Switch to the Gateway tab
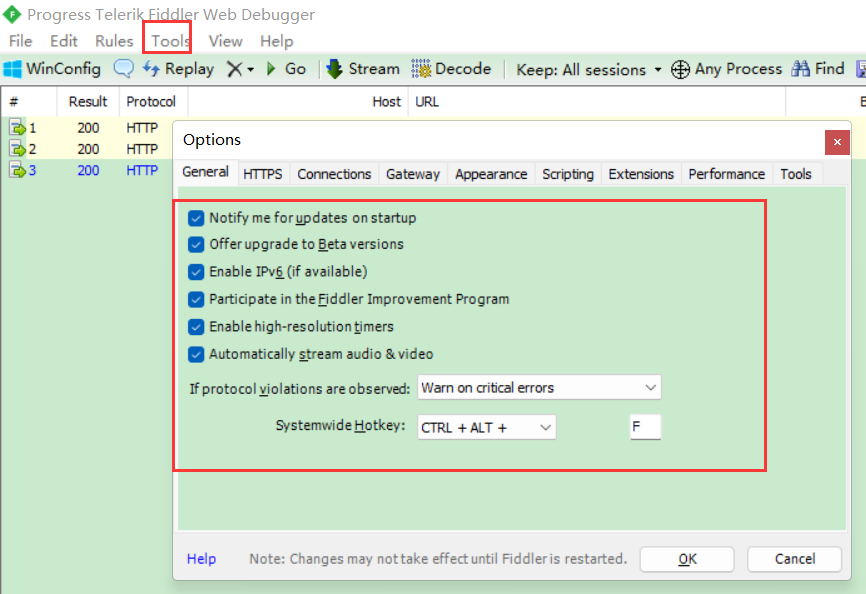Screen dimensions: 866x594 [x=413, y=174]
